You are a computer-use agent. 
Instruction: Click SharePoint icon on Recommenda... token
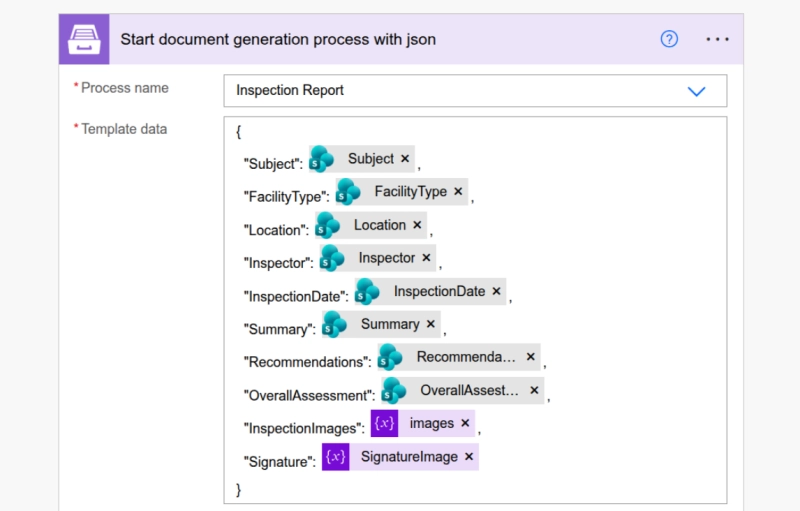click(391, 357)
